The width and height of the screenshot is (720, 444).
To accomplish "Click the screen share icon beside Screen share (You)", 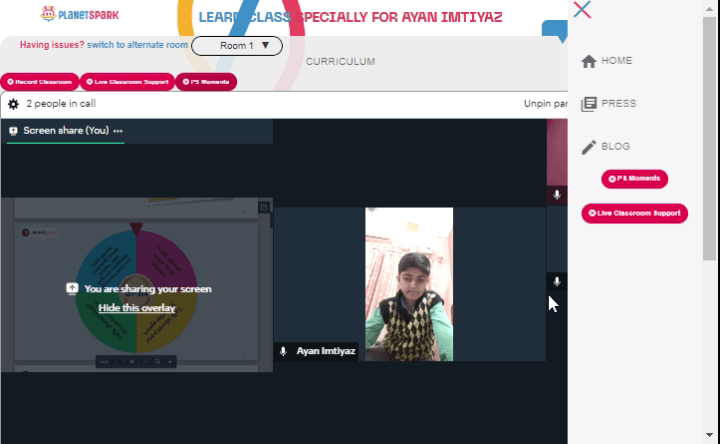I will (13, 131).
